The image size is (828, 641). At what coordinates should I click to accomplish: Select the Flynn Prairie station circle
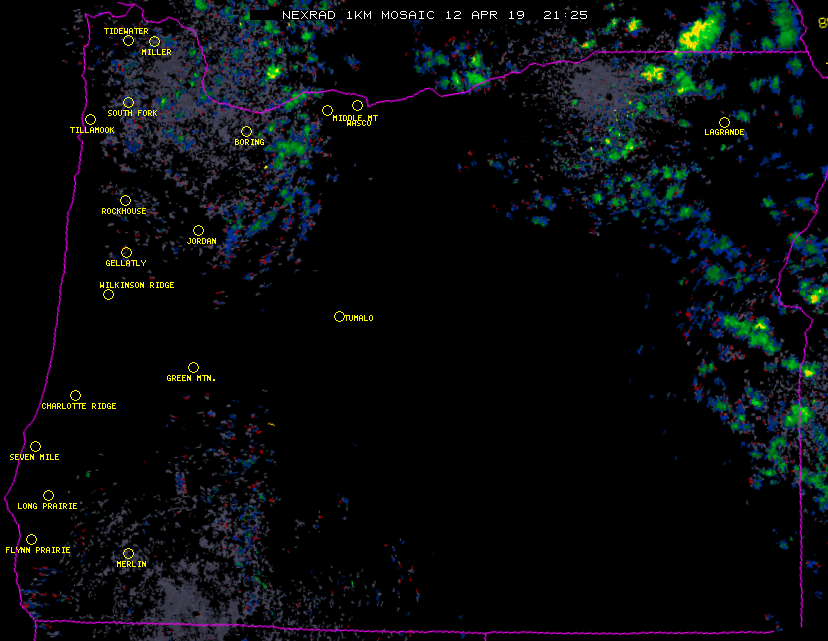click(x=31, y=539)
